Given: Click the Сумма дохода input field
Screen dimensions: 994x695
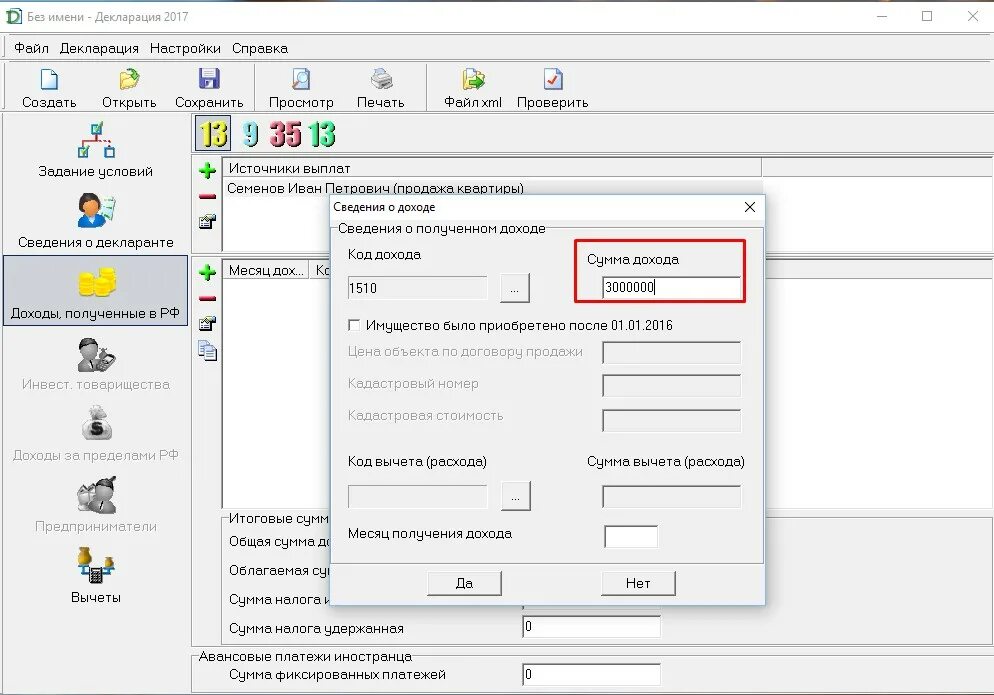Looking at the screenshot, I should (671, 287).
